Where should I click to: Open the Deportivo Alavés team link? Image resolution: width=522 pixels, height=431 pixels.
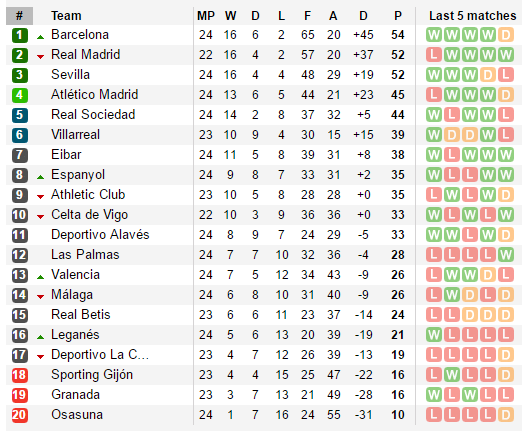tap(100, 235)
